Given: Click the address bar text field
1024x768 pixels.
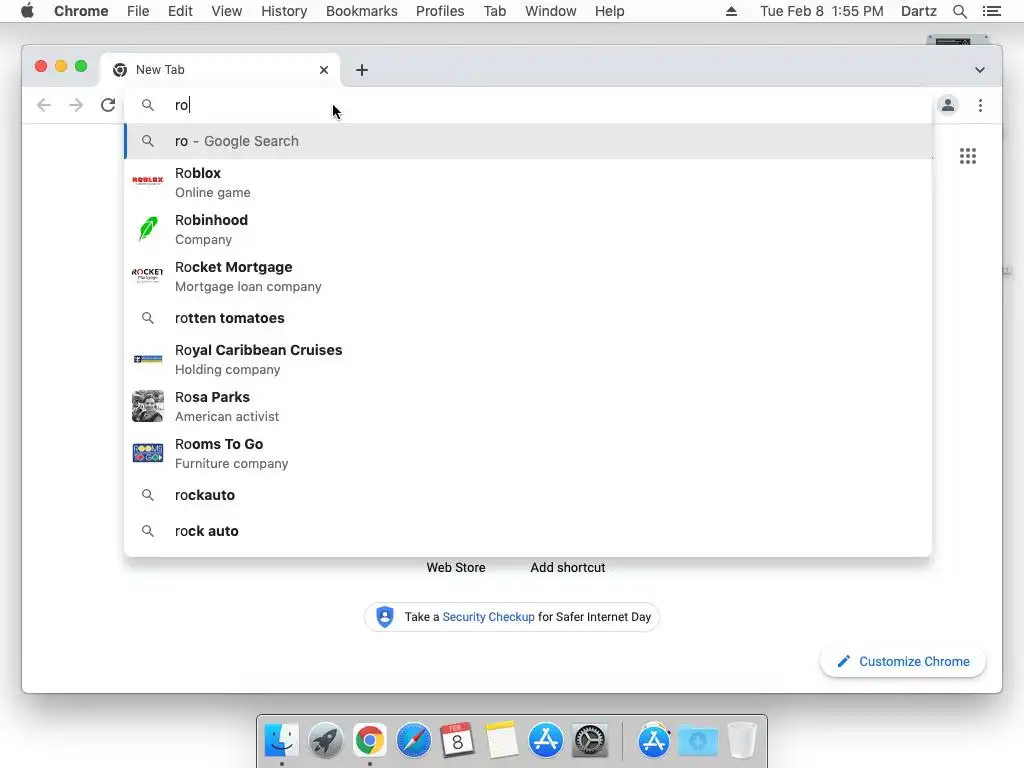Looking at the screenshot, I should point(528,105).
